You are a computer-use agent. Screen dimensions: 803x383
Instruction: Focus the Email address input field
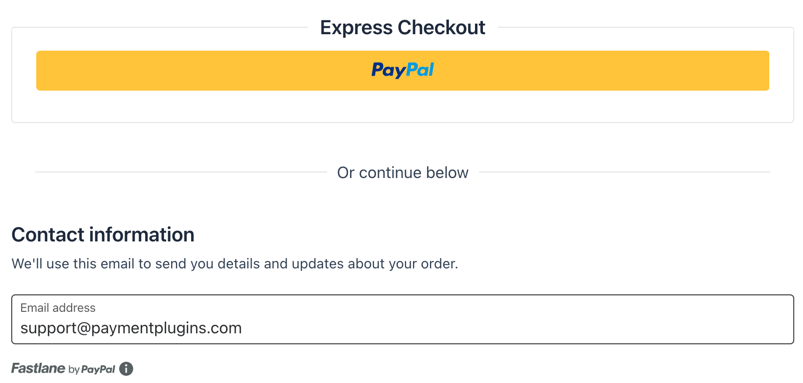point(403,319)
